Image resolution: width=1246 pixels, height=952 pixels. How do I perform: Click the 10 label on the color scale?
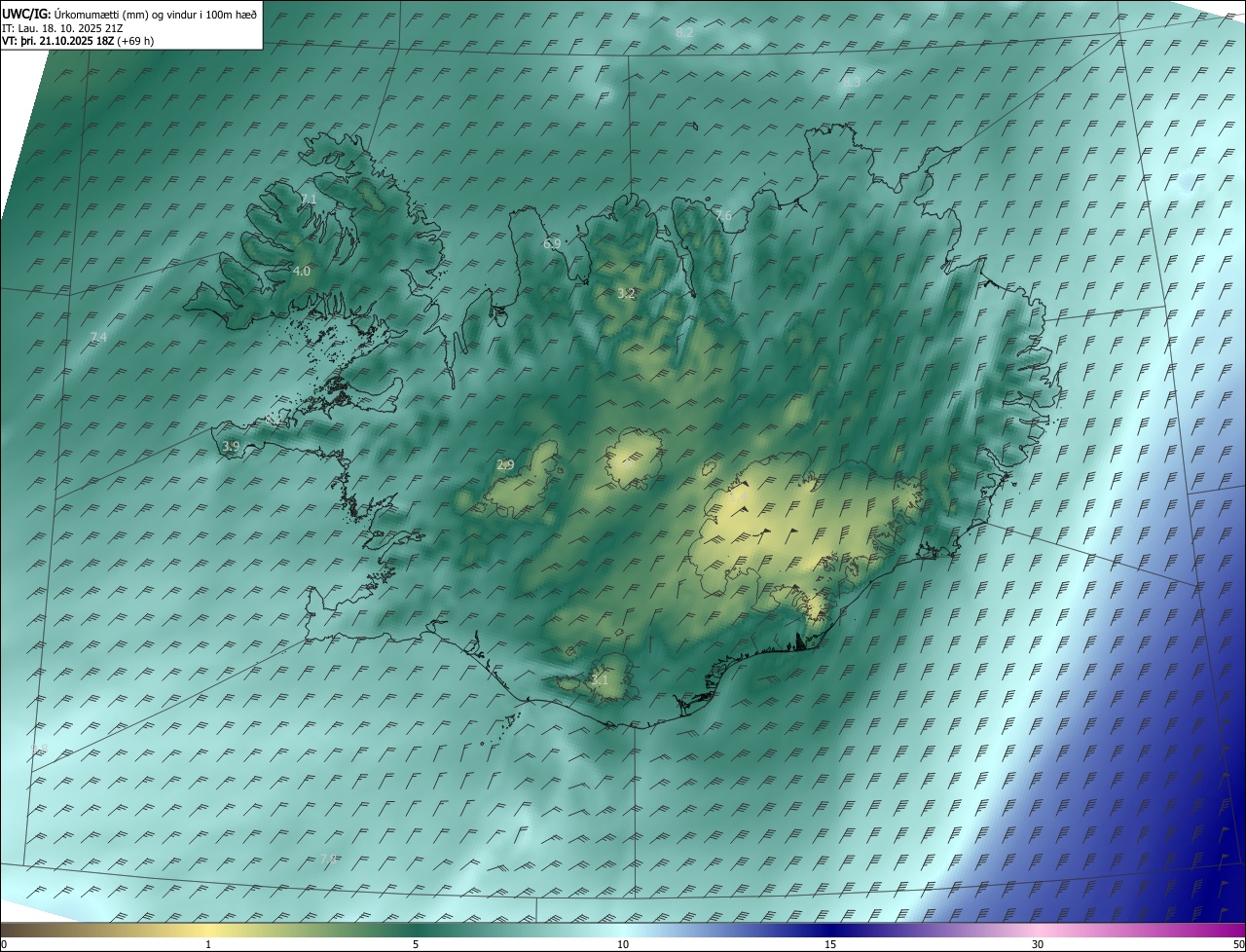point(623,944)
